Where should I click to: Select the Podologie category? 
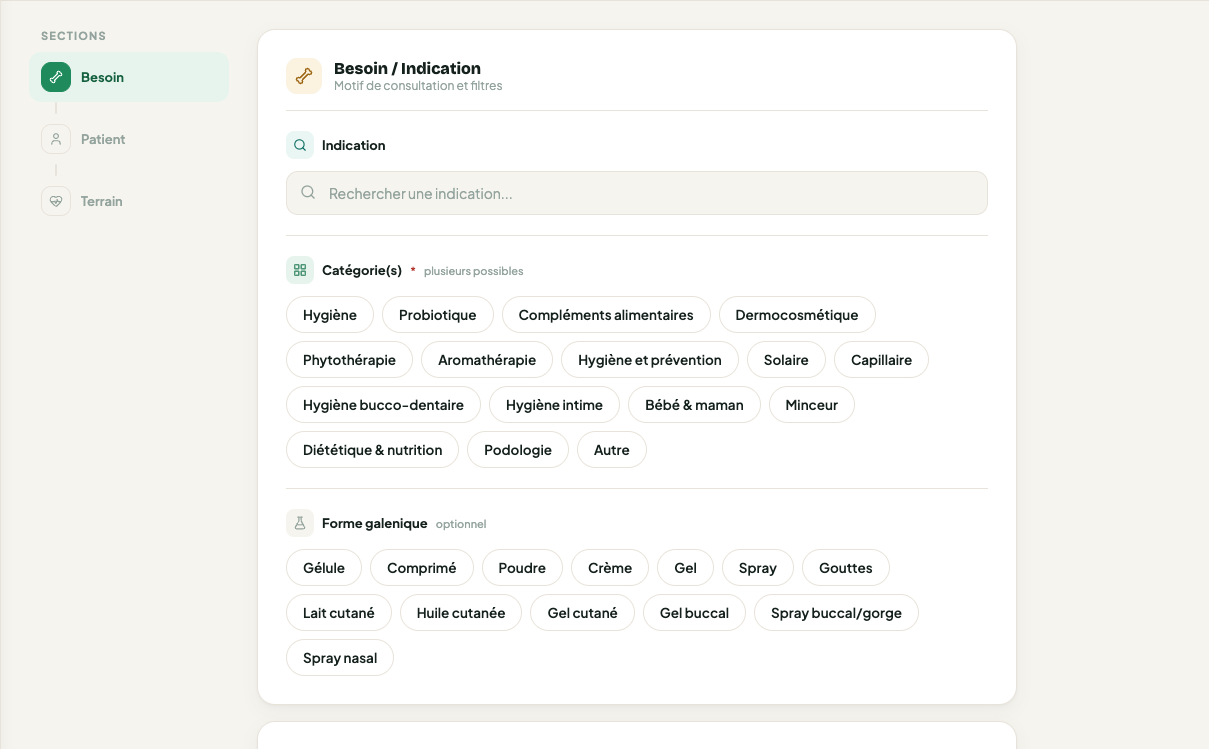tap(518, 450)
